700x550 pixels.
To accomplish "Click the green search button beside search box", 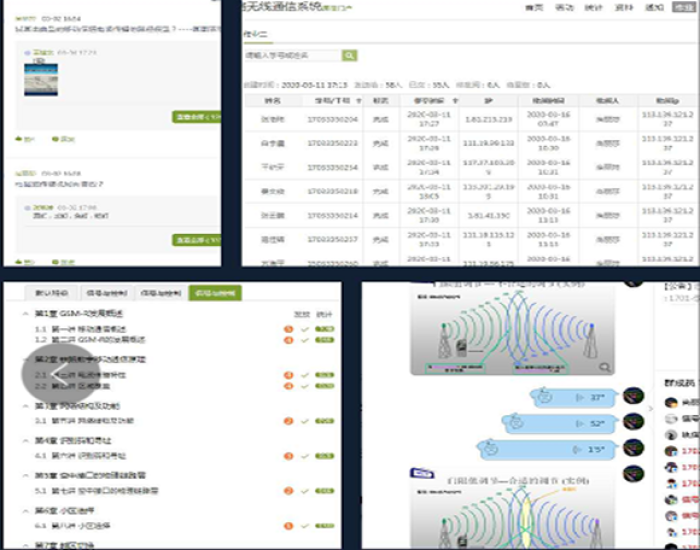I will 349,56.
